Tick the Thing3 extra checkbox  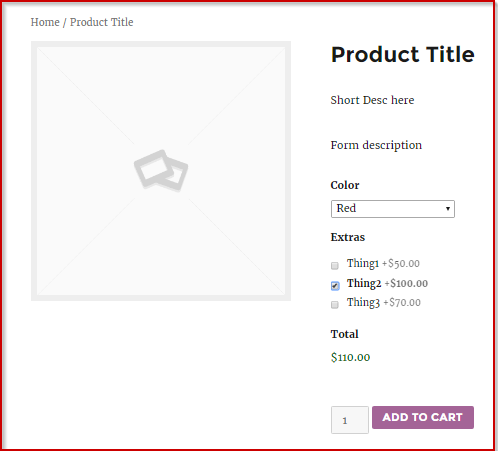[335, 305]
